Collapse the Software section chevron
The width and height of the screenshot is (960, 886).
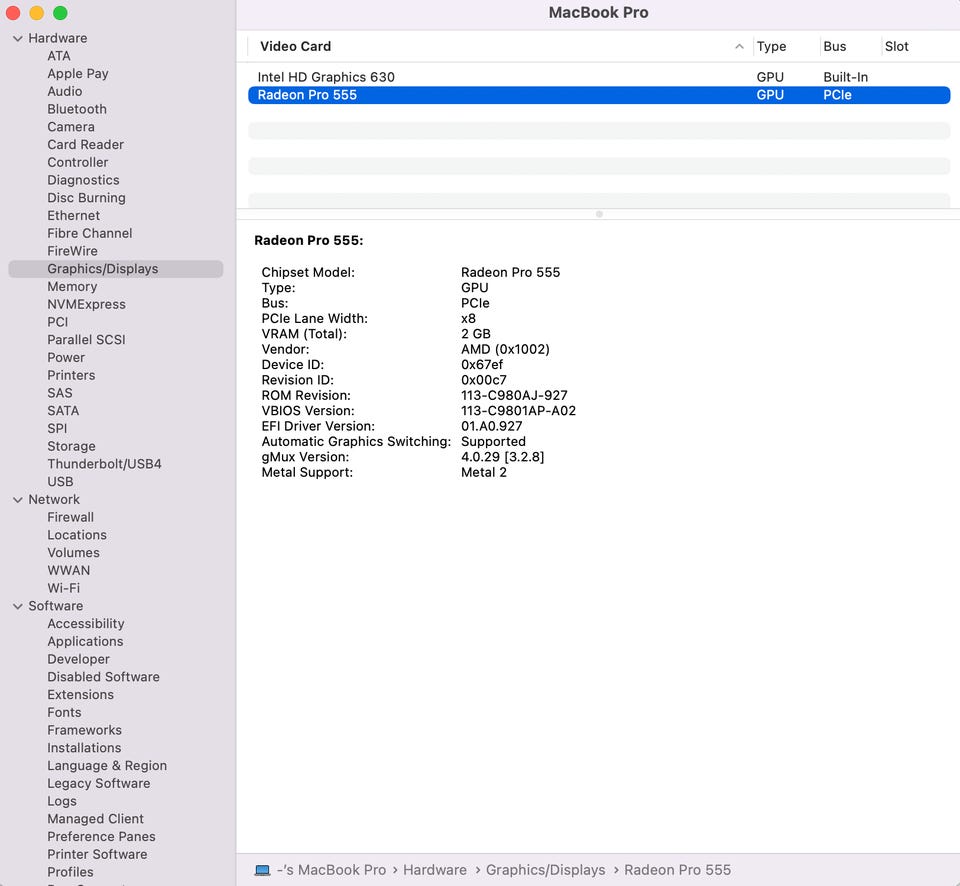pos(18,606)
